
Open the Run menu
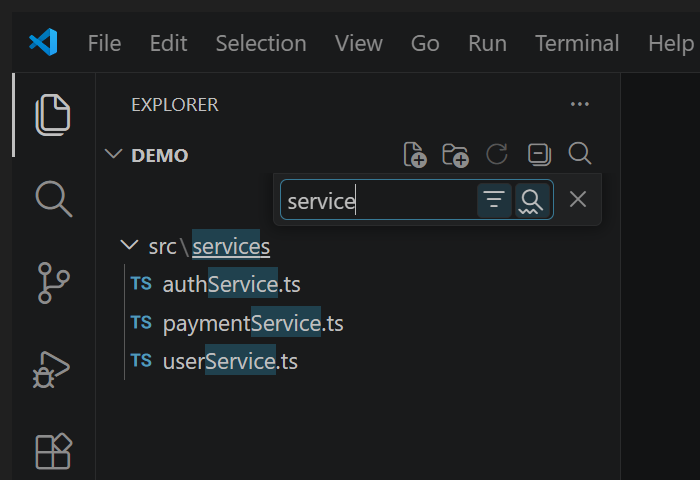click(x=487, y=43)
